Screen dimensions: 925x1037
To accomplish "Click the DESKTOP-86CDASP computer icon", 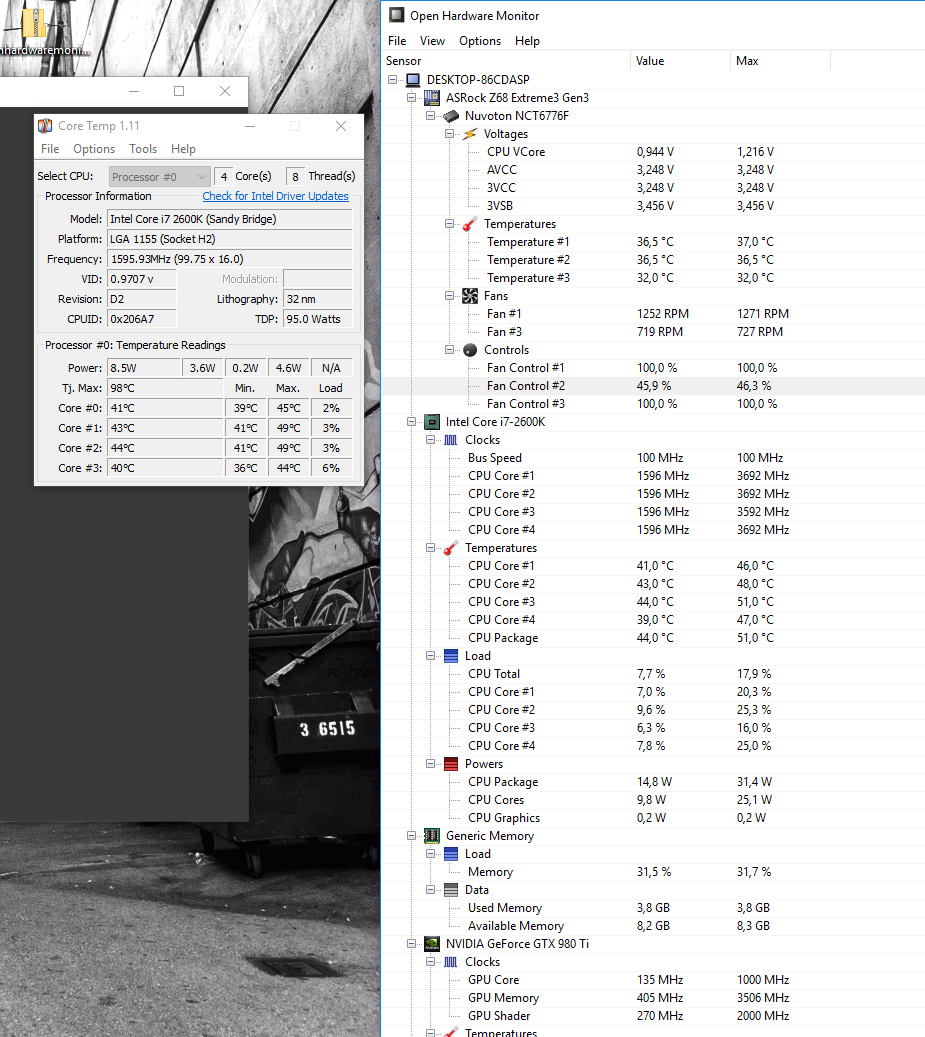I will [x=413, y=80].
